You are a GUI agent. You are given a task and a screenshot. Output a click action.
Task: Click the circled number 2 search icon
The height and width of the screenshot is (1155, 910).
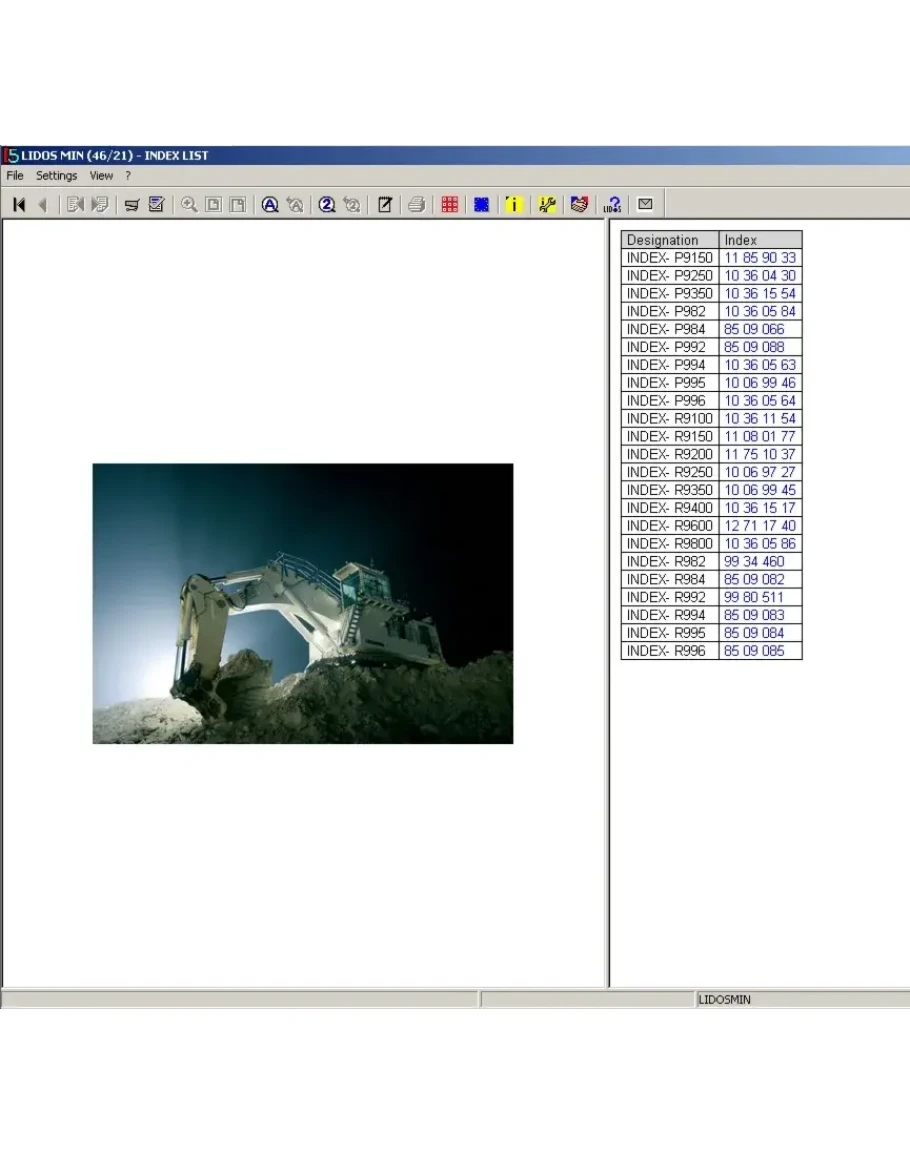[x=327, y=205]
